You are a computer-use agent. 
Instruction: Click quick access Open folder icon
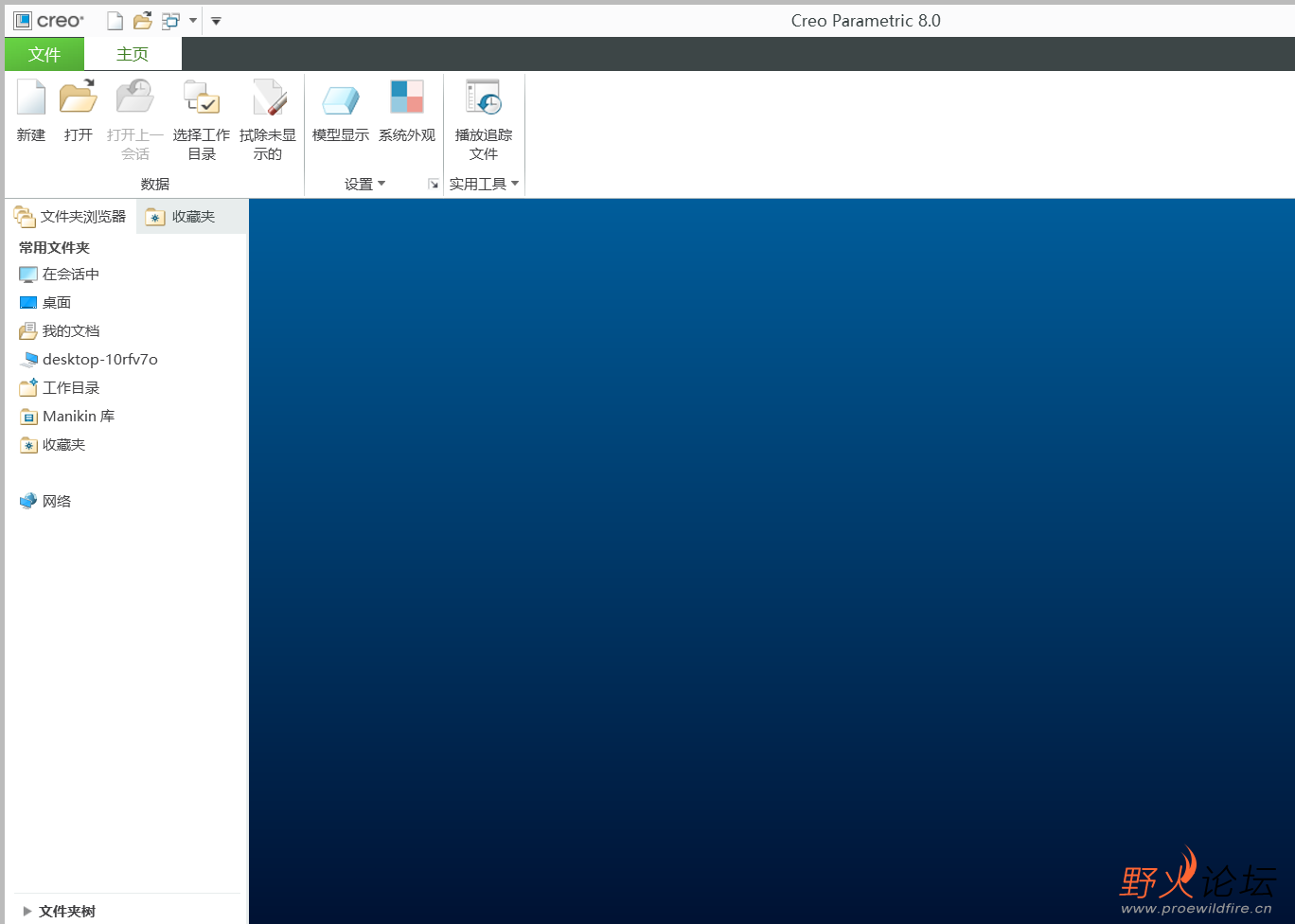point(143,21)
